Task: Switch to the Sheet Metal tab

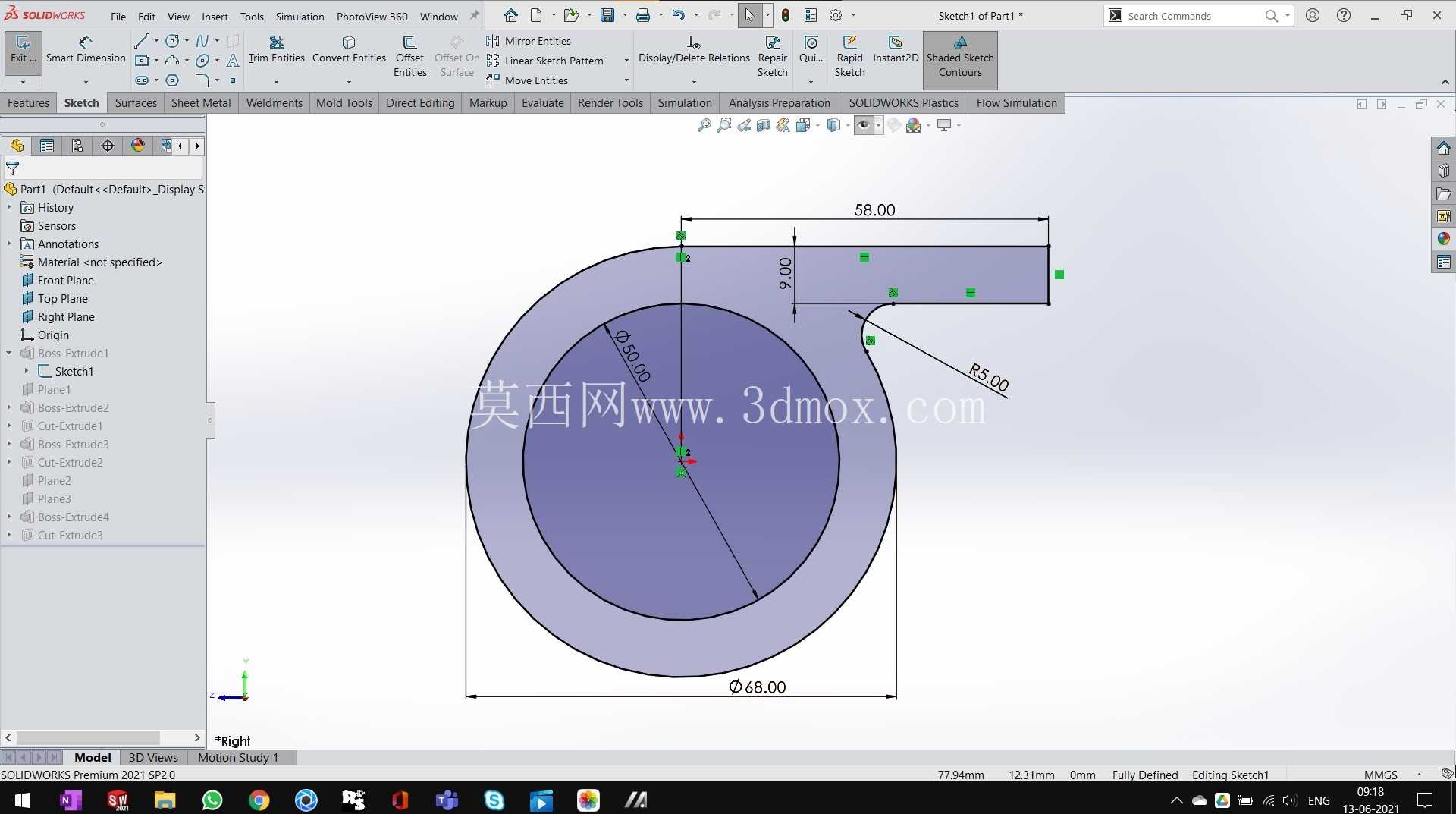Action: 201,103
